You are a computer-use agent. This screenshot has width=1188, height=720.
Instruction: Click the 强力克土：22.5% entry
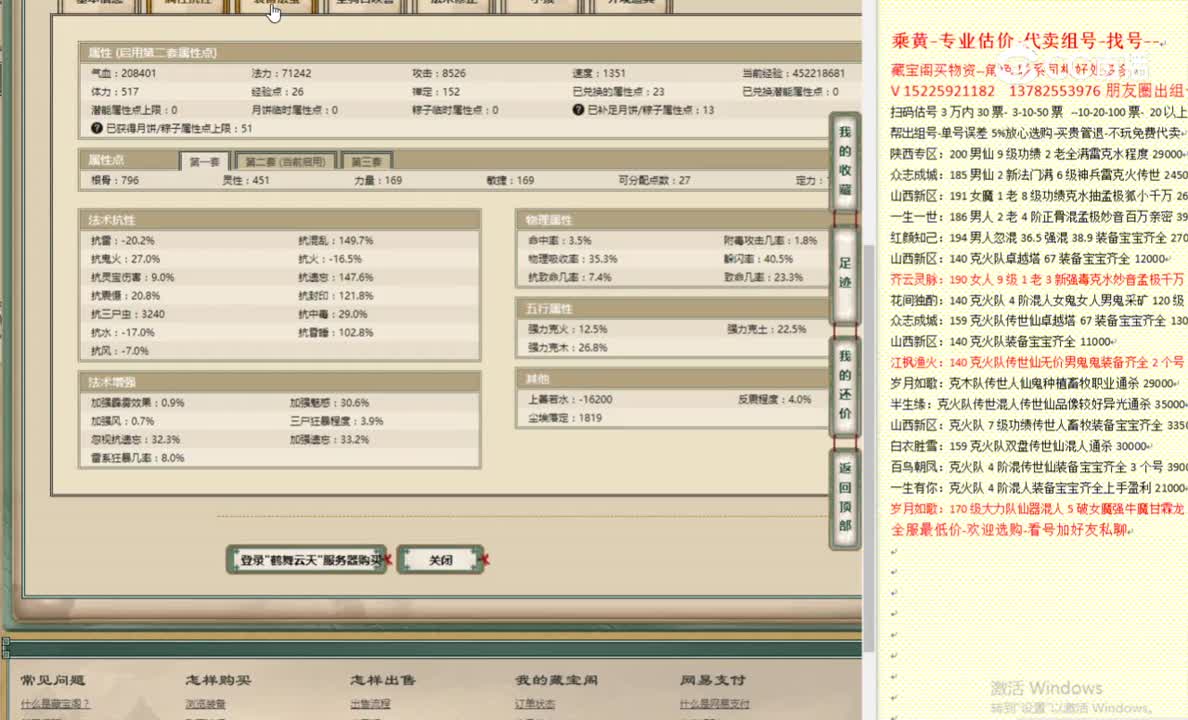[x=766, y=329]
